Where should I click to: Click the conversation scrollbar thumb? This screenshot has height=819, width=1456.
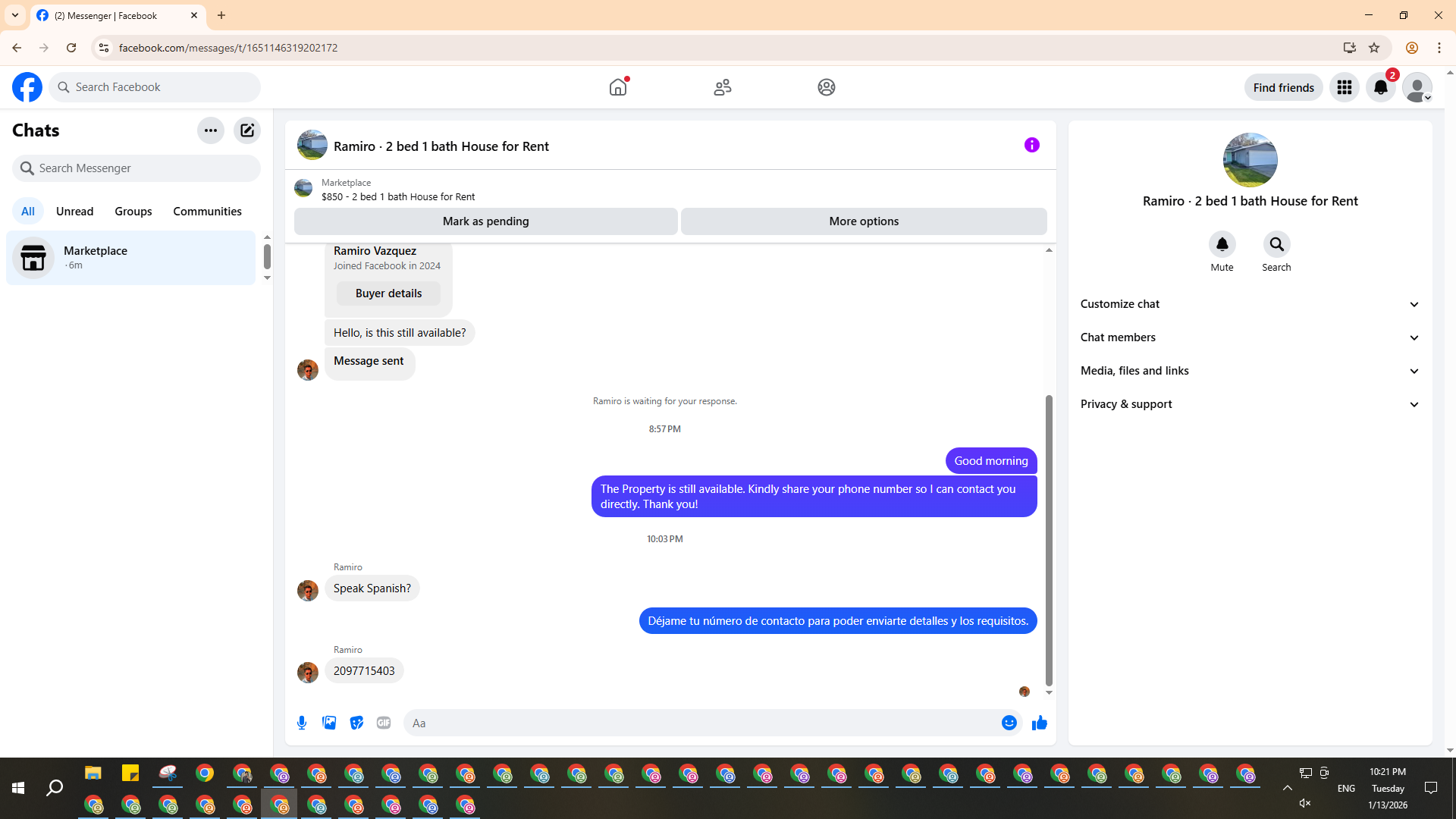[x=1049, y=538]
